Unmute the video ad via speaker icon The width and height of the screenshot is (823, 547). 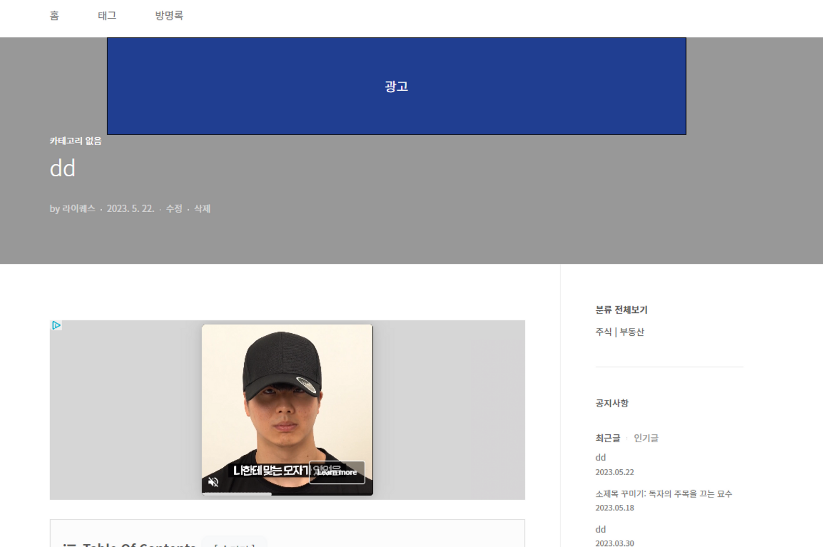[x=213, y=482]
